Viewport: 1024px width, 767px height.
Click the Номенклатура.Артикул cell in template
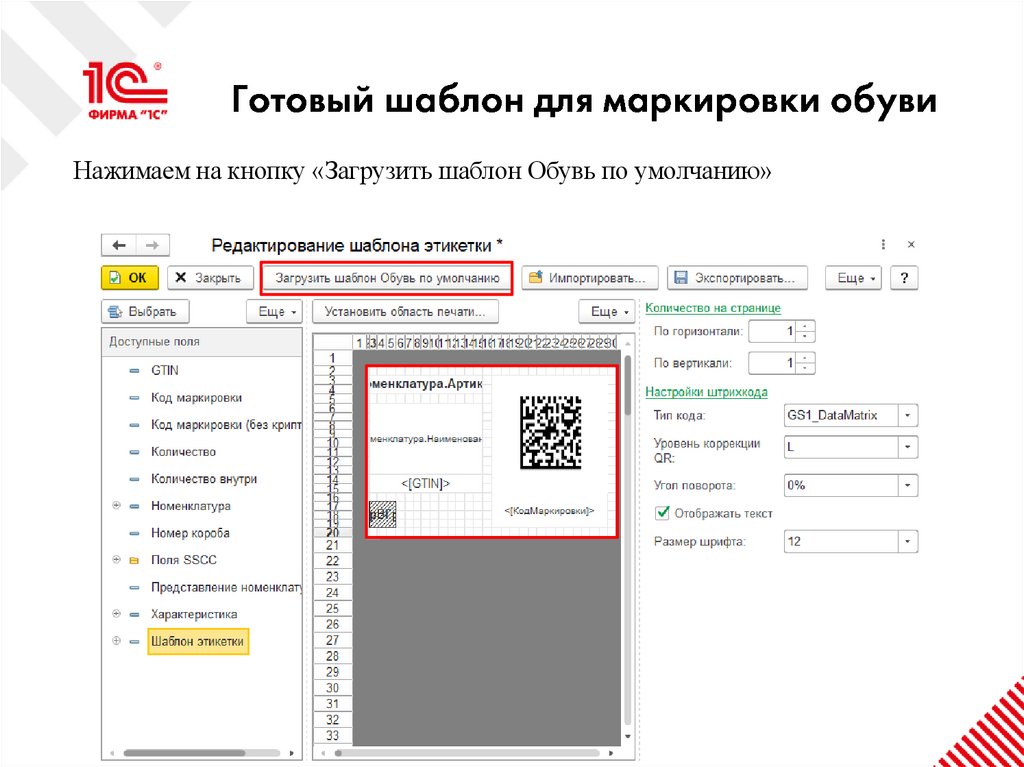pos(426,384)
